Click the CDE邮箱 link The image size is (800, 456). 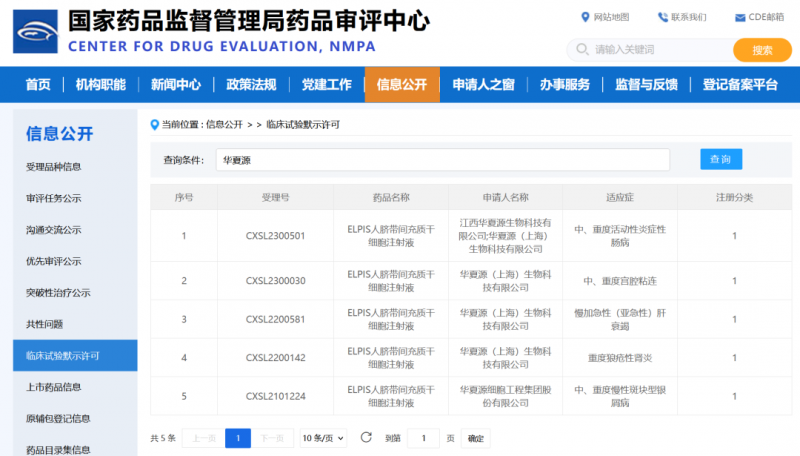point(766,17)
